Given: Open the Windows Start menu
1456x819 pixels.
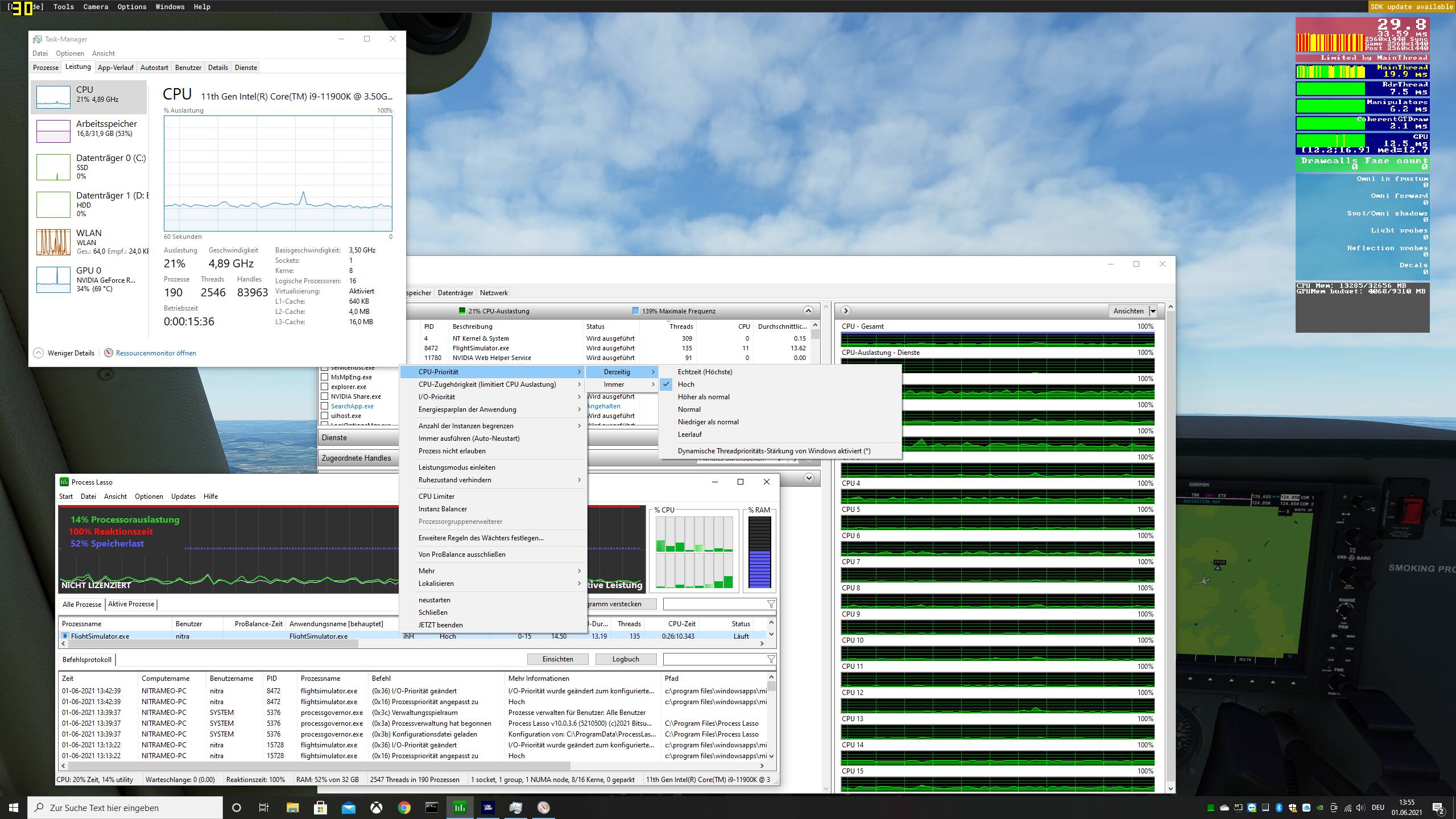Looking at the screenshot, I should point(14,808).
